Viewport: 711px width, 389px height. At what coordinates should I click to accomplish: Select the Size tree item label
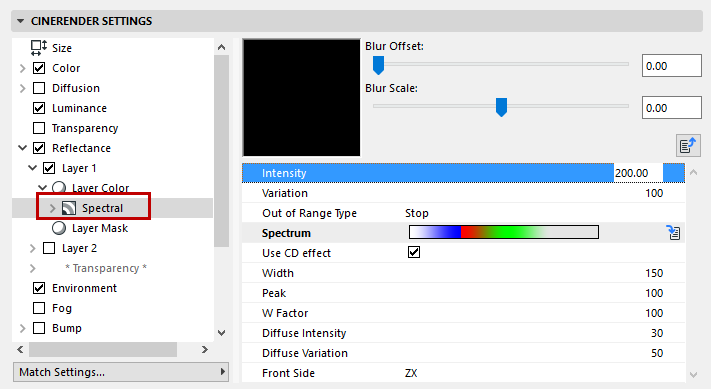(x=62, y=48)
